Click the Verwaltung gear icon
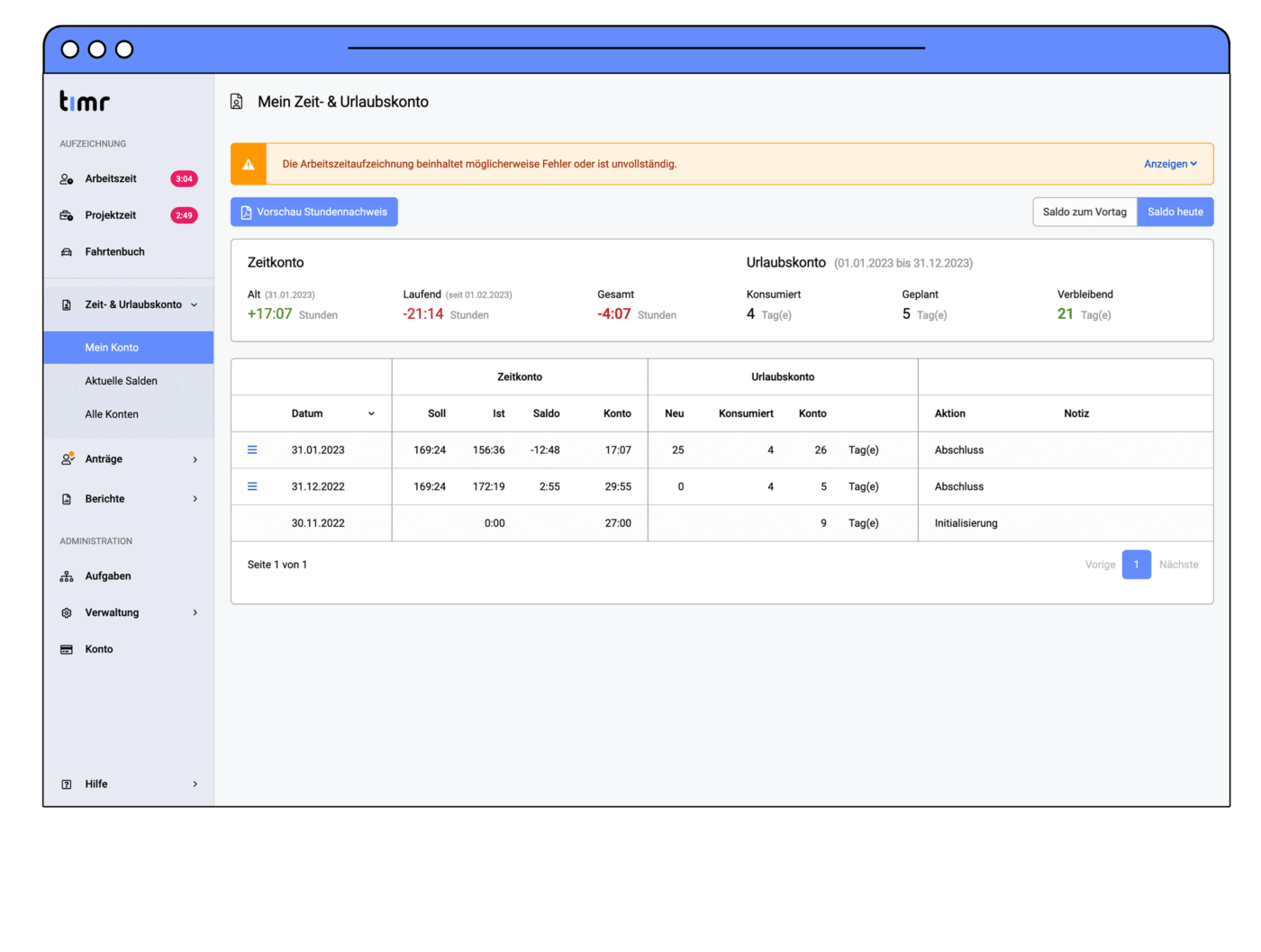Image resolution: width=1261 pixels, height=952 pixels. coord(67,613)
